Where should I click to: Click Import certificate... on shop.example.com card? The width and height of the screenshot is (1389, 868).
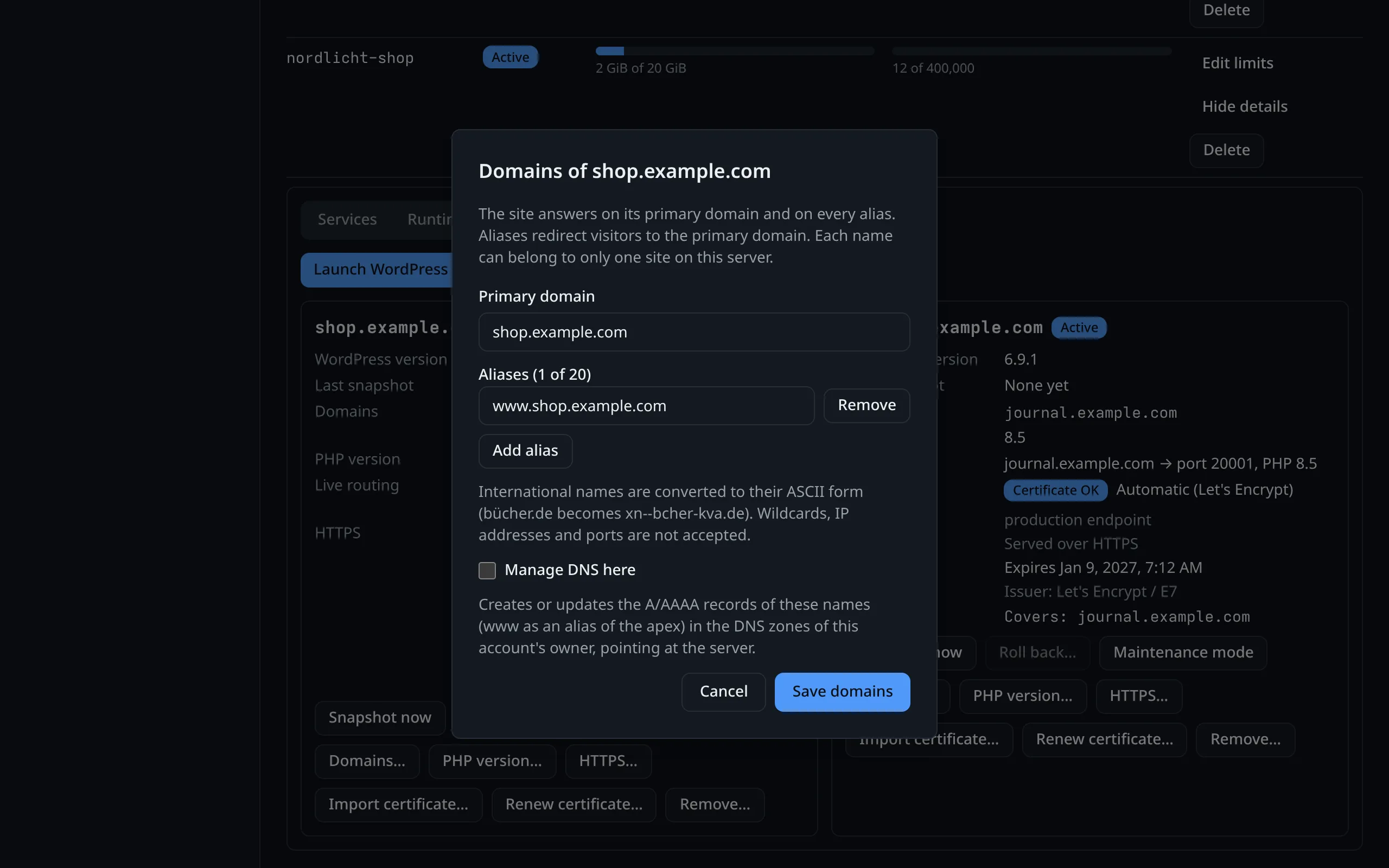398,805
